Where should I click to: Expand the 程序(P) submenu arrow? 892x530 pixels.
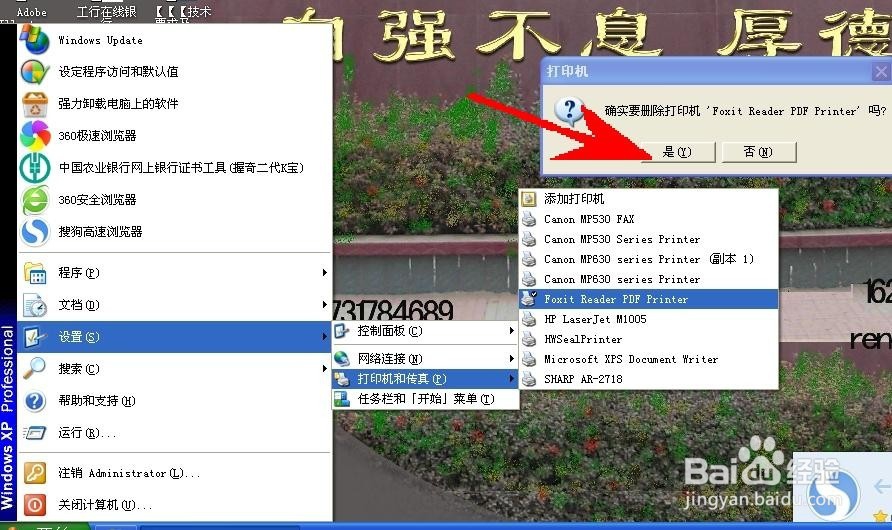pos(324,273)
